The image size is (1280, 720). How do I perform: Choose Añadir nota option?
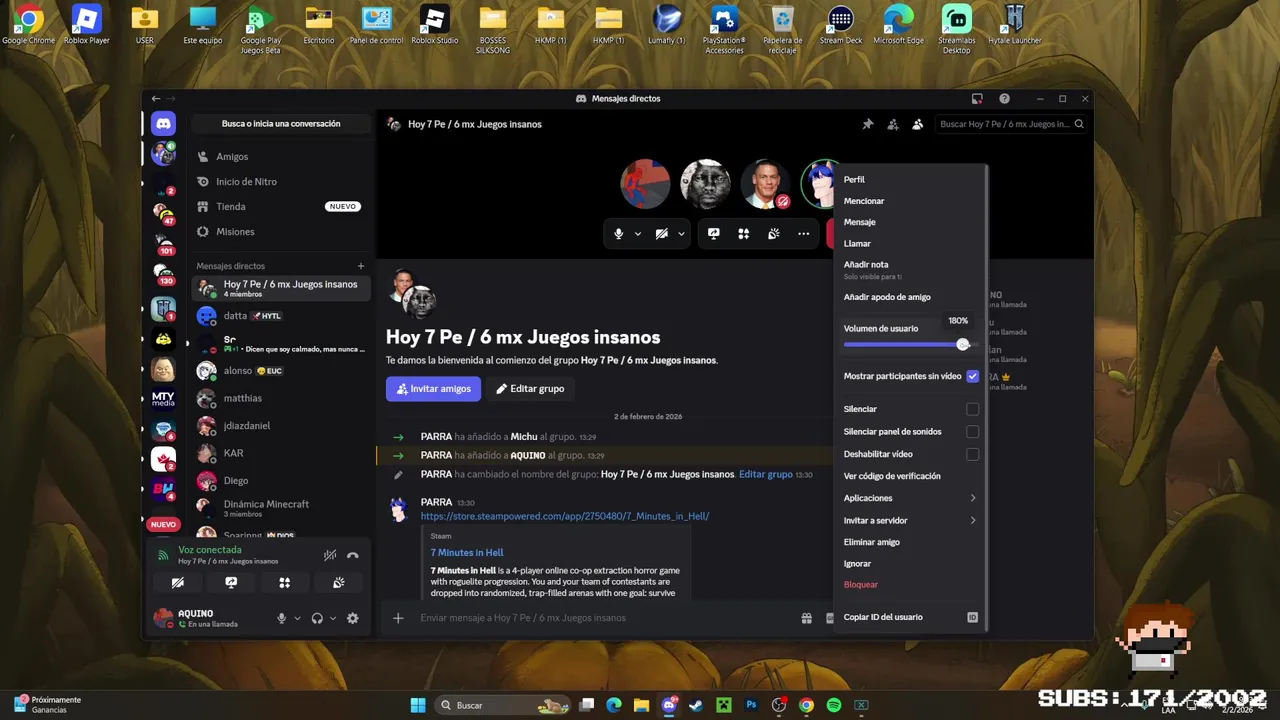coord(910,269)
